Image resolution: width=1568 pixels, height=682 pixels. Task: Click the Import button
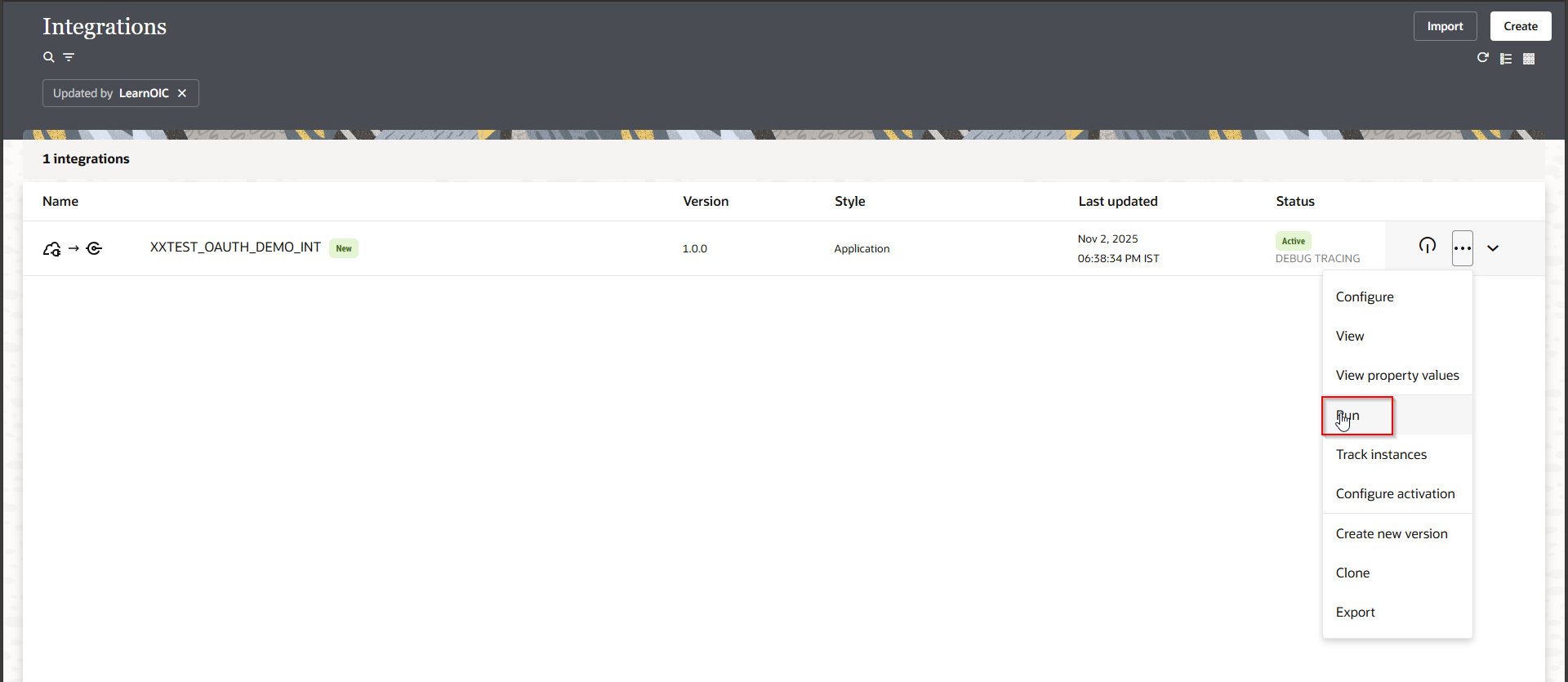1445,26
